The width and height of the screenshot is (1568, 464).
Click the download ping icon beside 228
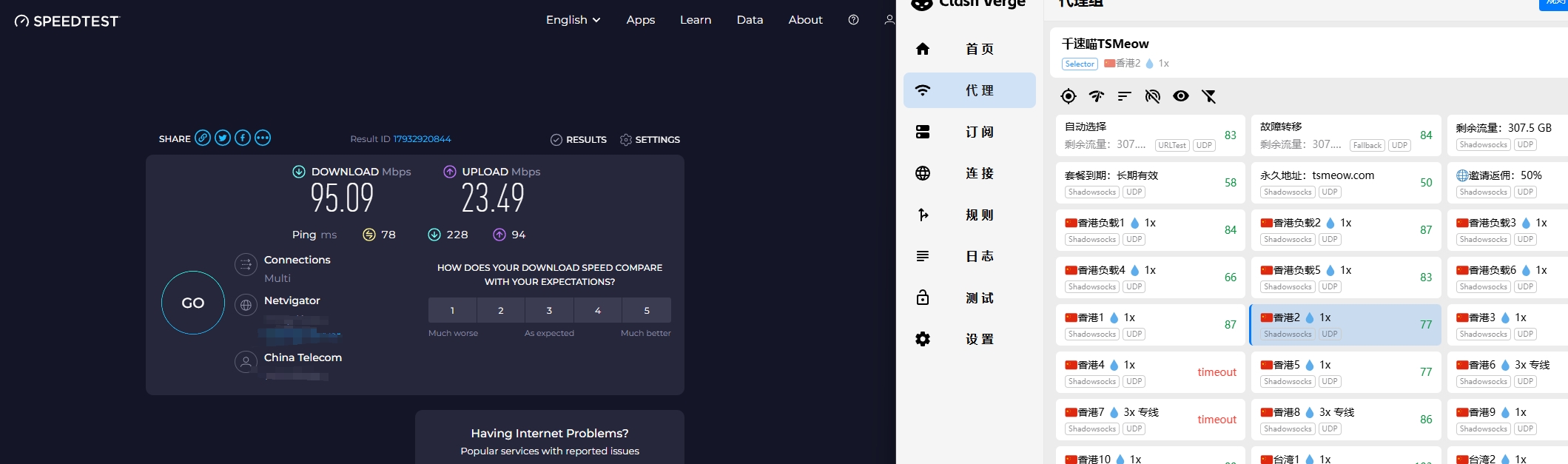434,235
